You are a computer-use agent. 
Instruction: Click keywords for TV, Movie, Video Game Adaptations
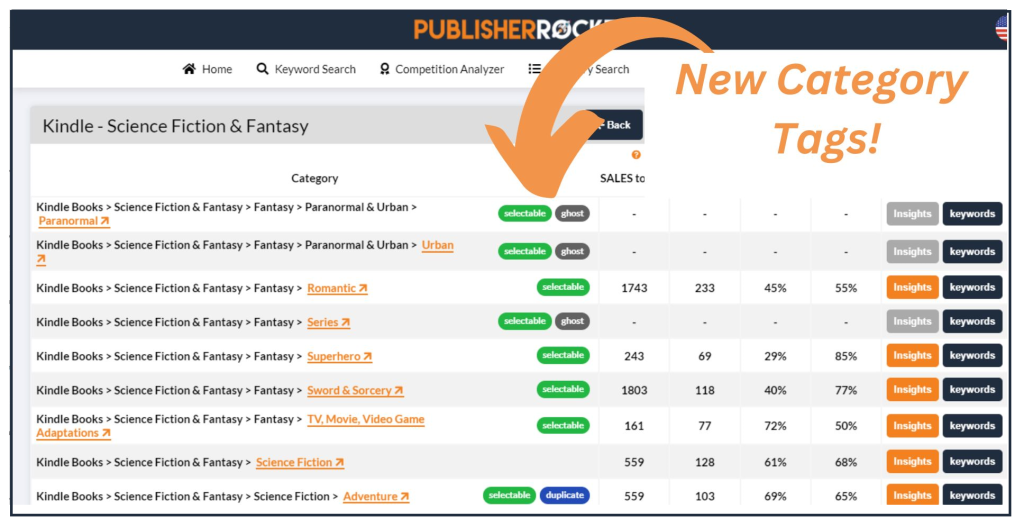click(972, 426)
